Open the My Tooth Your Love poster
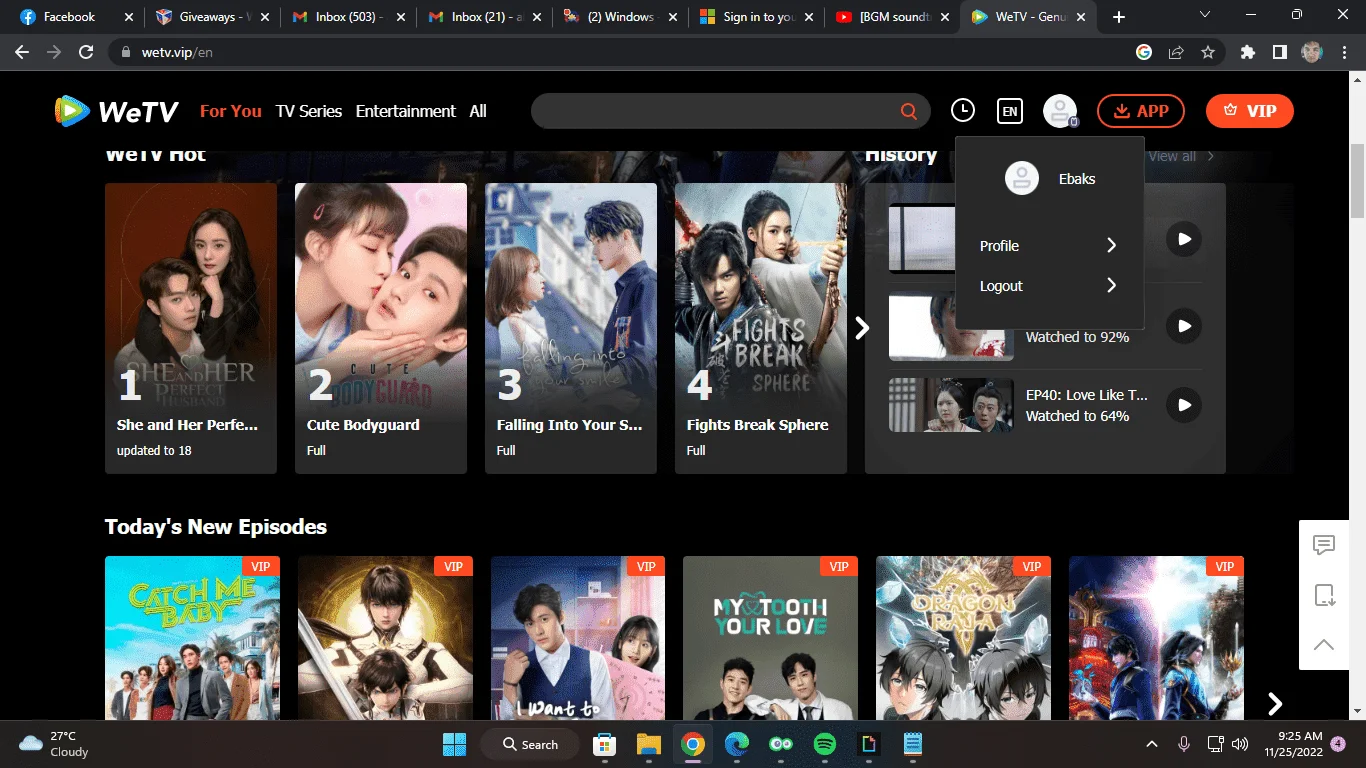 tap(770, 638)
